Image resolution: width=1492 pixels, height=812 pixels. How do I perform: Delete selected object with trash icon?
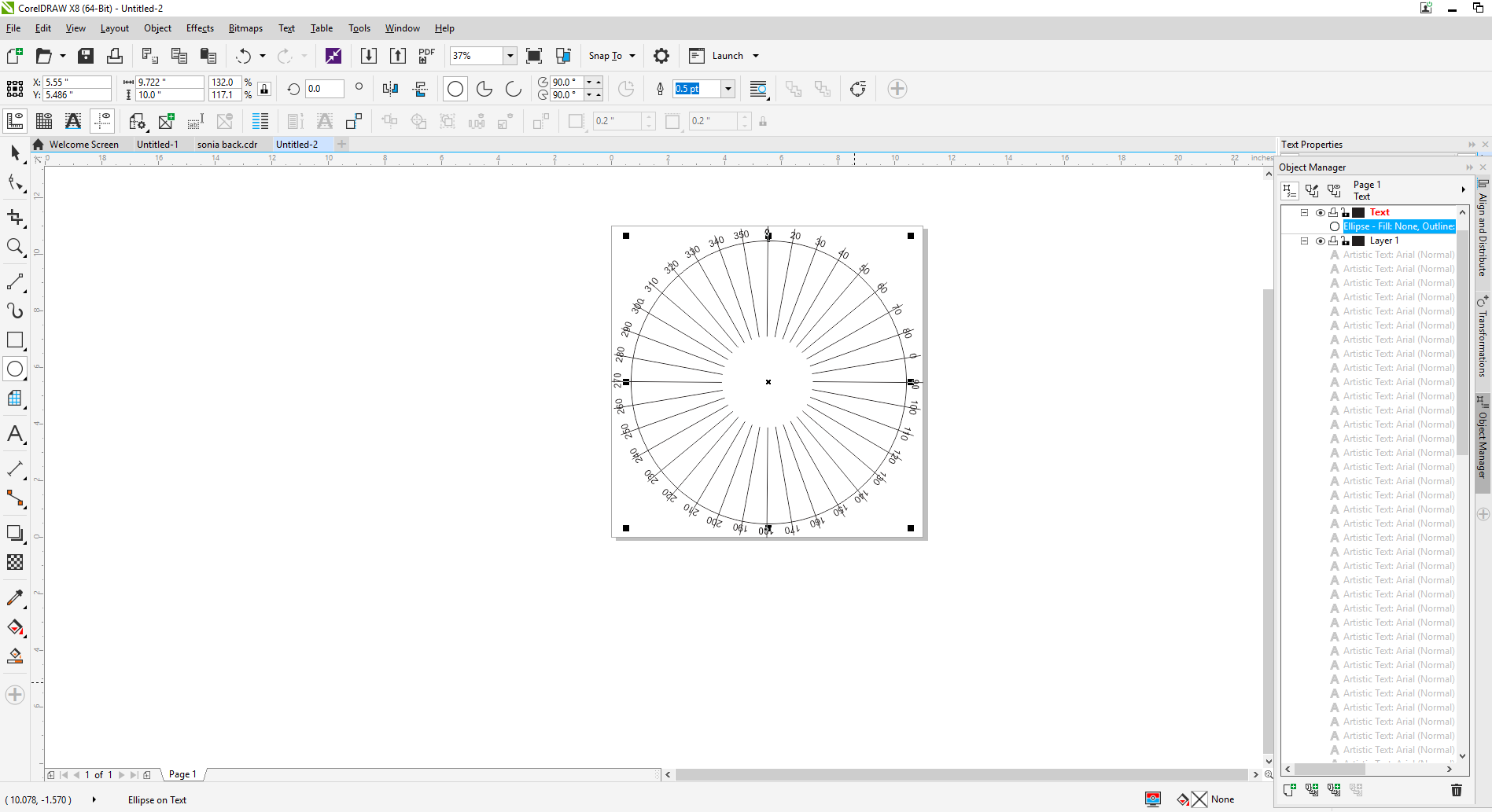coord(1456,790)
